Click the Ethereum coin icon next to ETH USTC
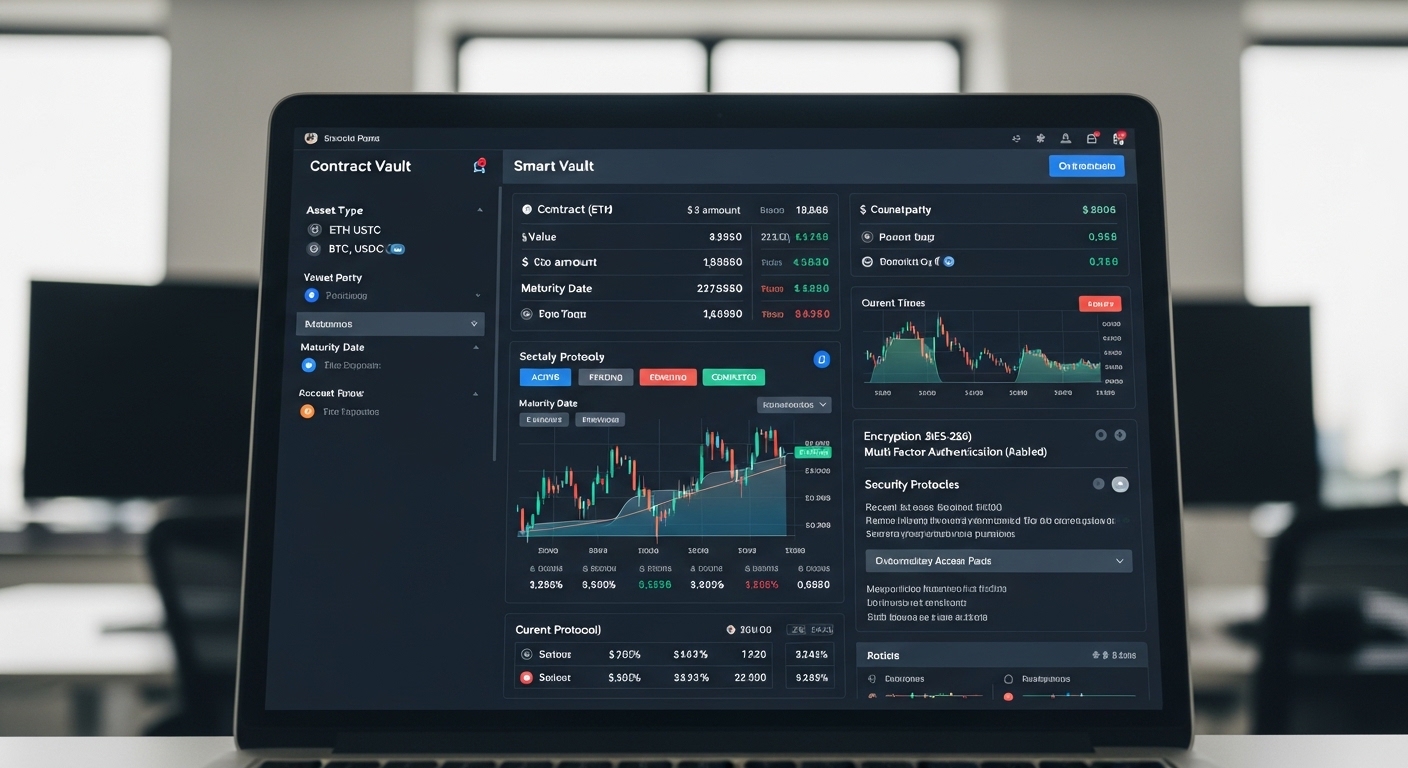 313,230
